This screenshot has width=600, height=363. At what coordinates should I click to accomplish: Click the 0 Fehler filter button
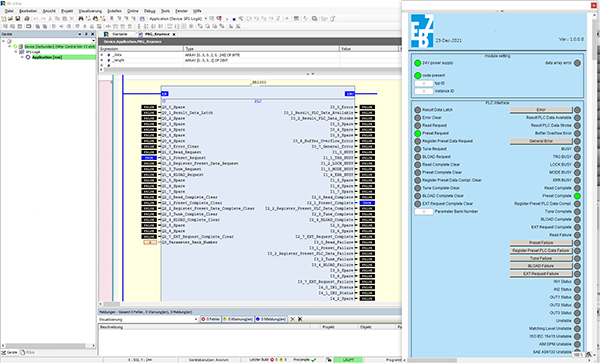click(x=210, y=319)
